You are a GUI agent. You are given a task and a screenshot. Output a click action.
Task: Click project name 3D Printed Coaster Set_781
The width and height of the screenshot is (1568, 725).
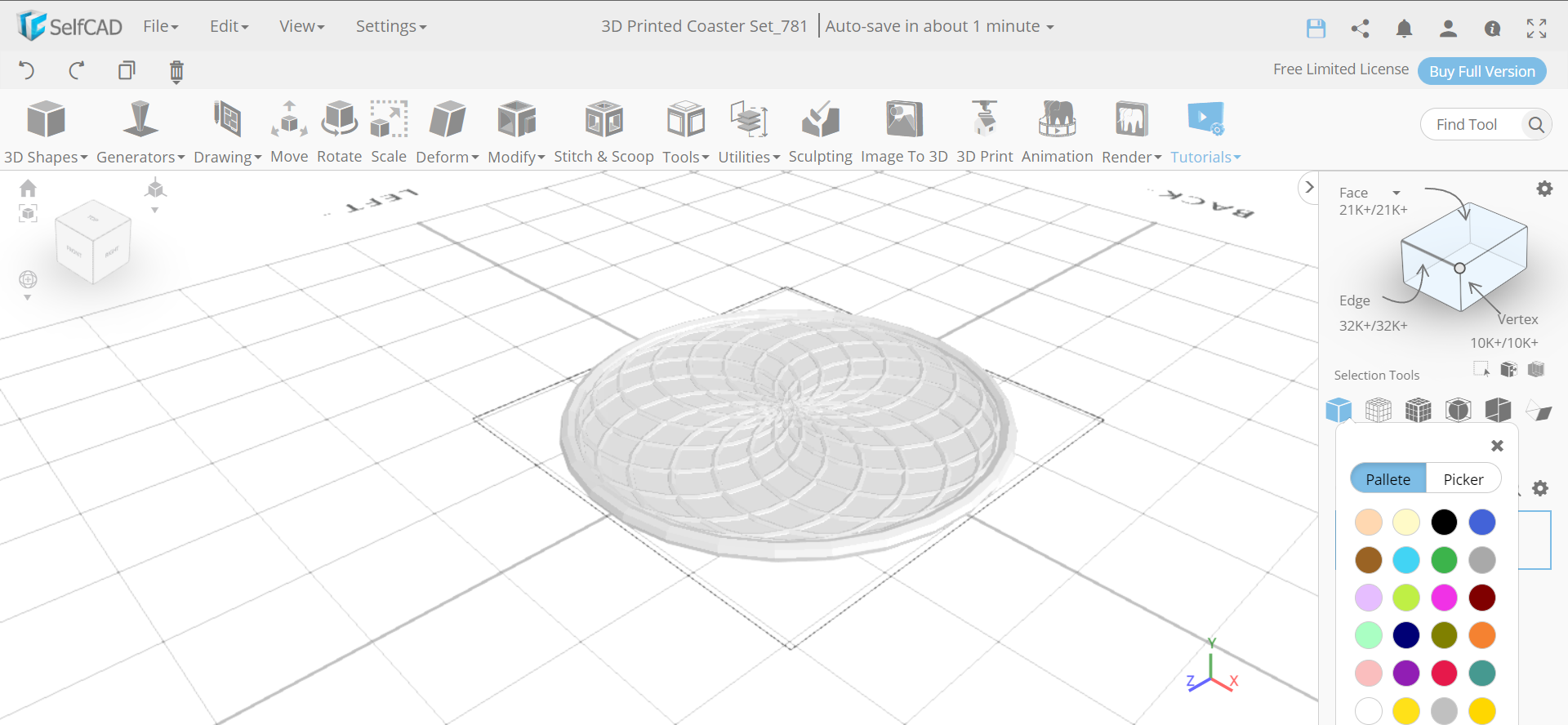[x=704, y=26]
